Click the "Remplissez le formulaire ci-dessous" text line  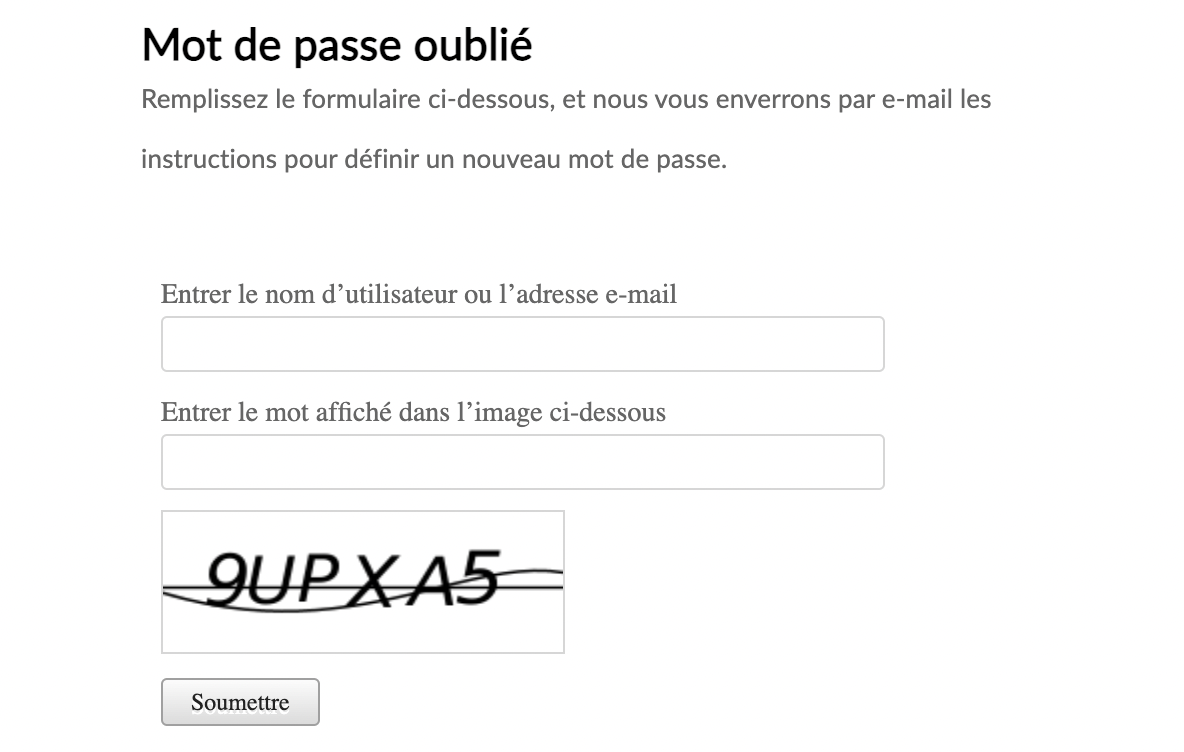[x=566, y=100]
